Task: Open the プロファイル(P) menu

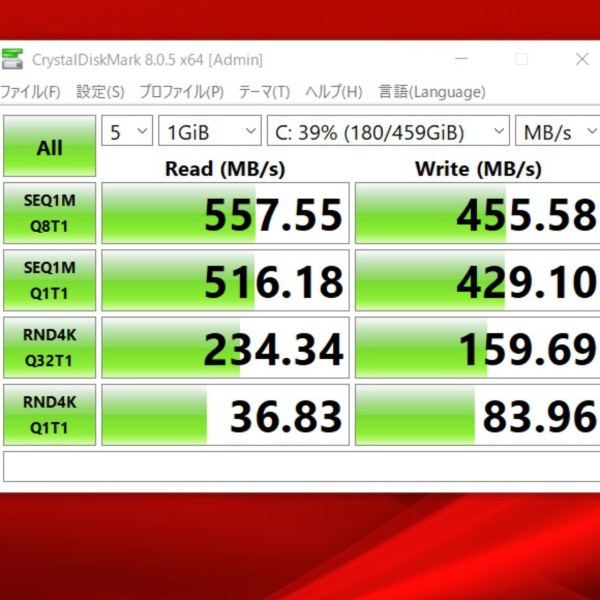Action: pos(182,92)
